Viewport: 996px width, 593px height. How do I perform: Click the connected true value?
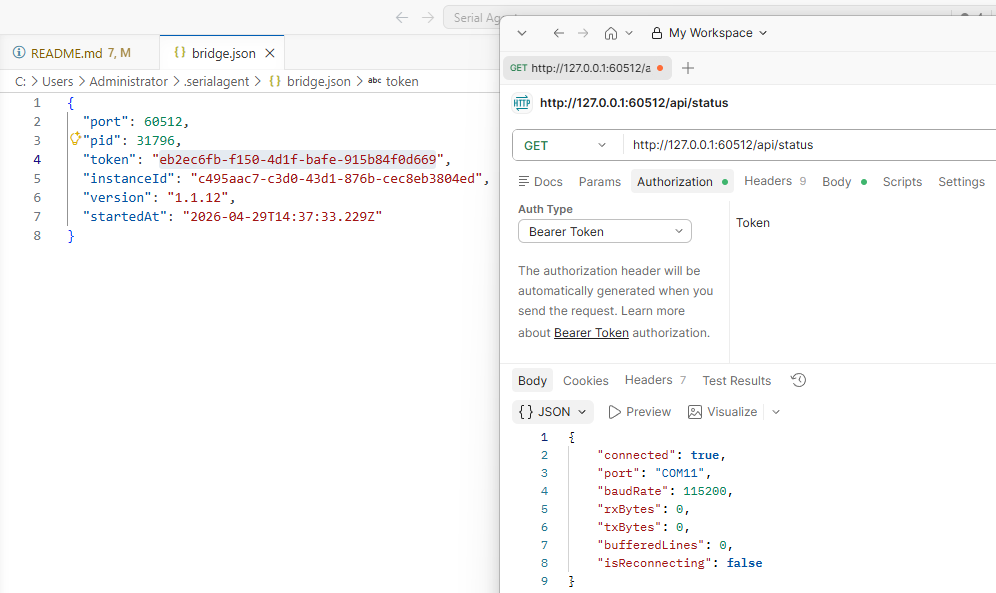[x=705, y=455]
